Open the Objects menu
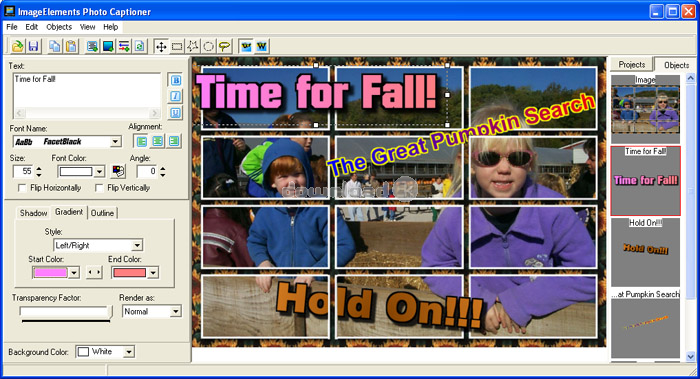 point(59,27)
